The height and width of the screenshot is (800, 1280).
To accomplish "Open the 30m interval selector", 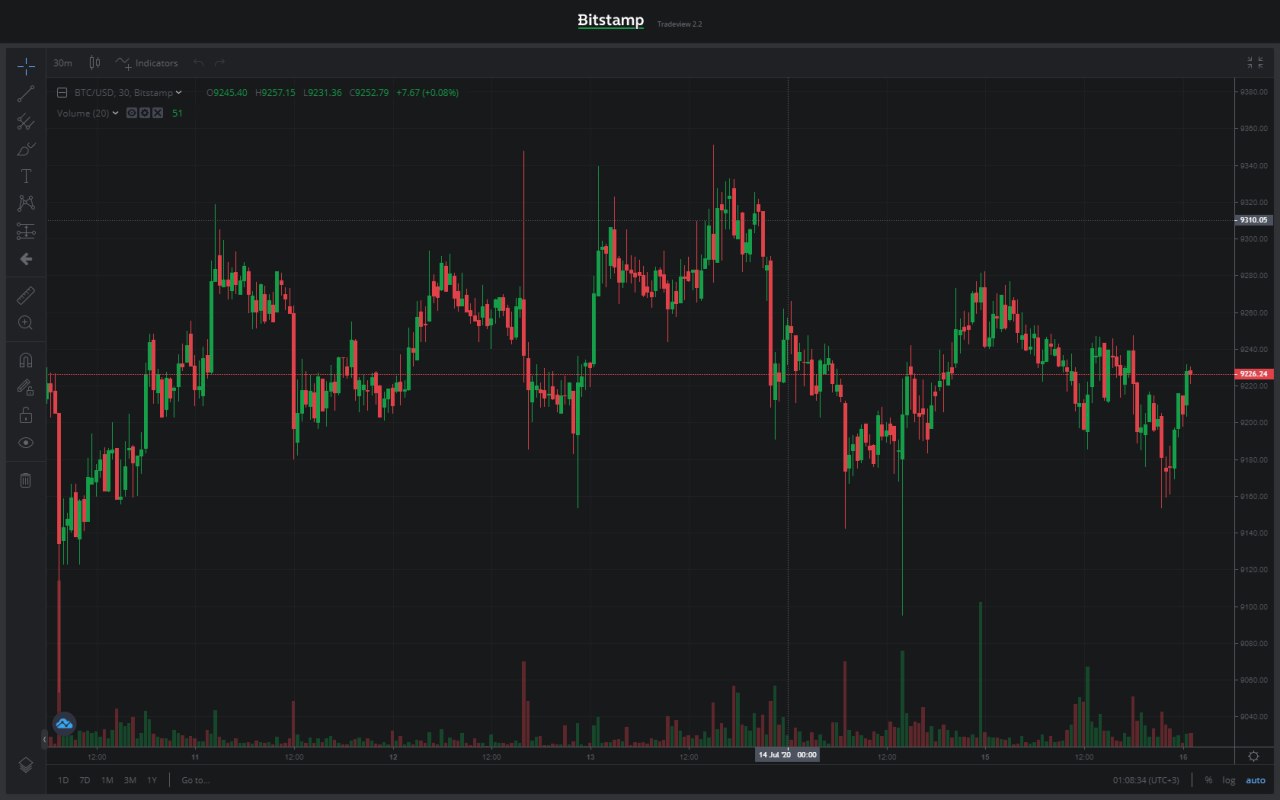I will (62, 63).
